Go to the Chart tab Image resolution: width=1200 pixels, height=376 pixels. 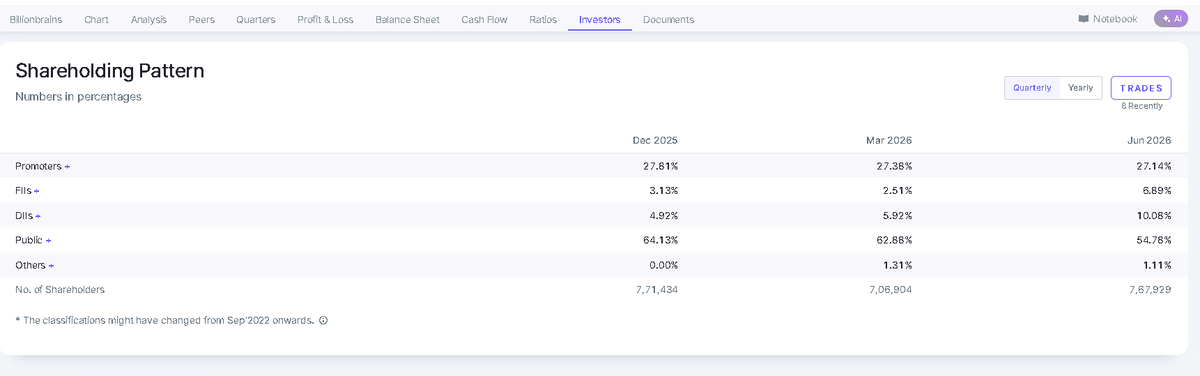tap(97, 19)
